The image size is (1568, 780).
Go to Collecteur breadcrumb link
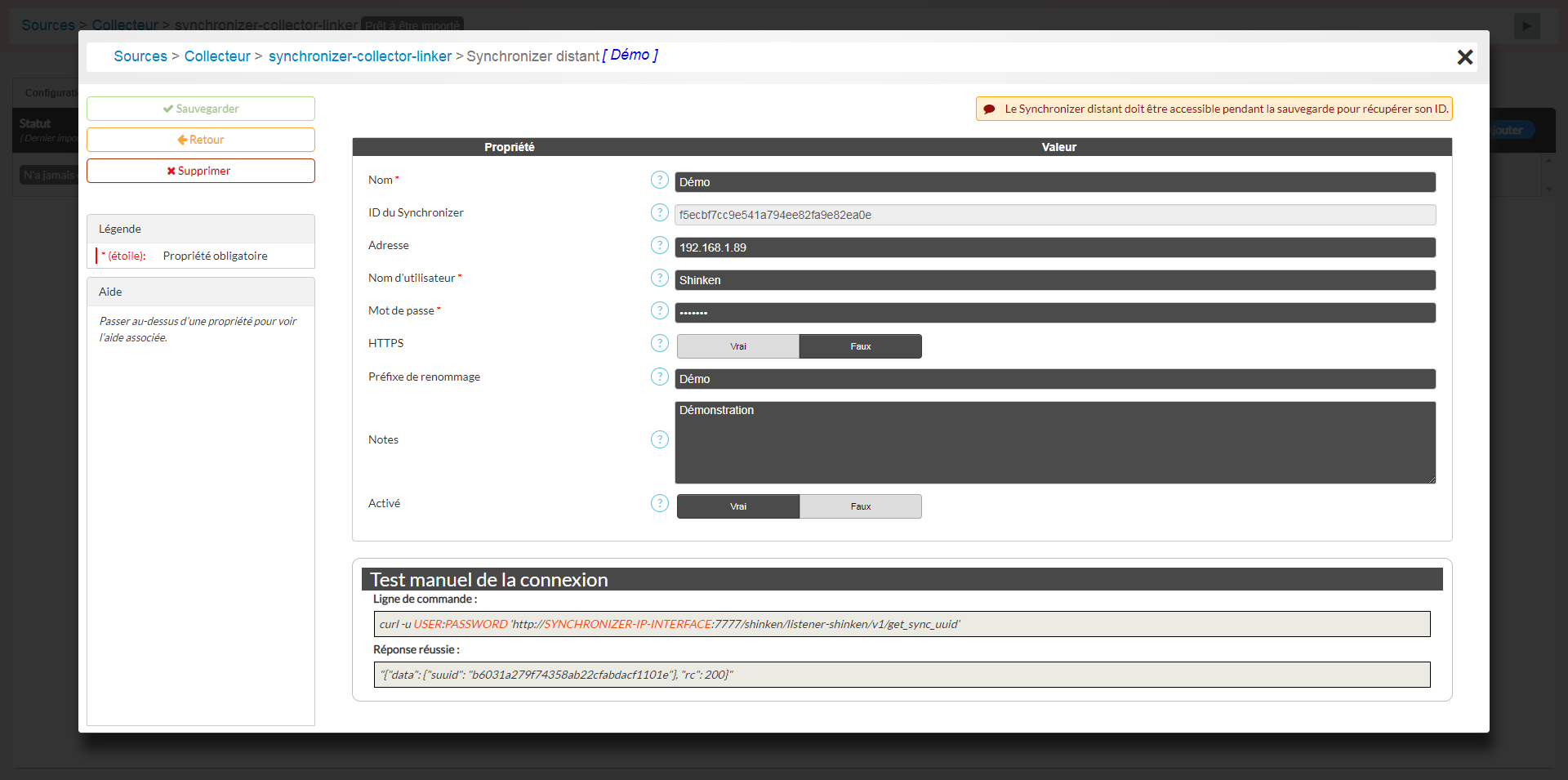(x=217, y=56)
